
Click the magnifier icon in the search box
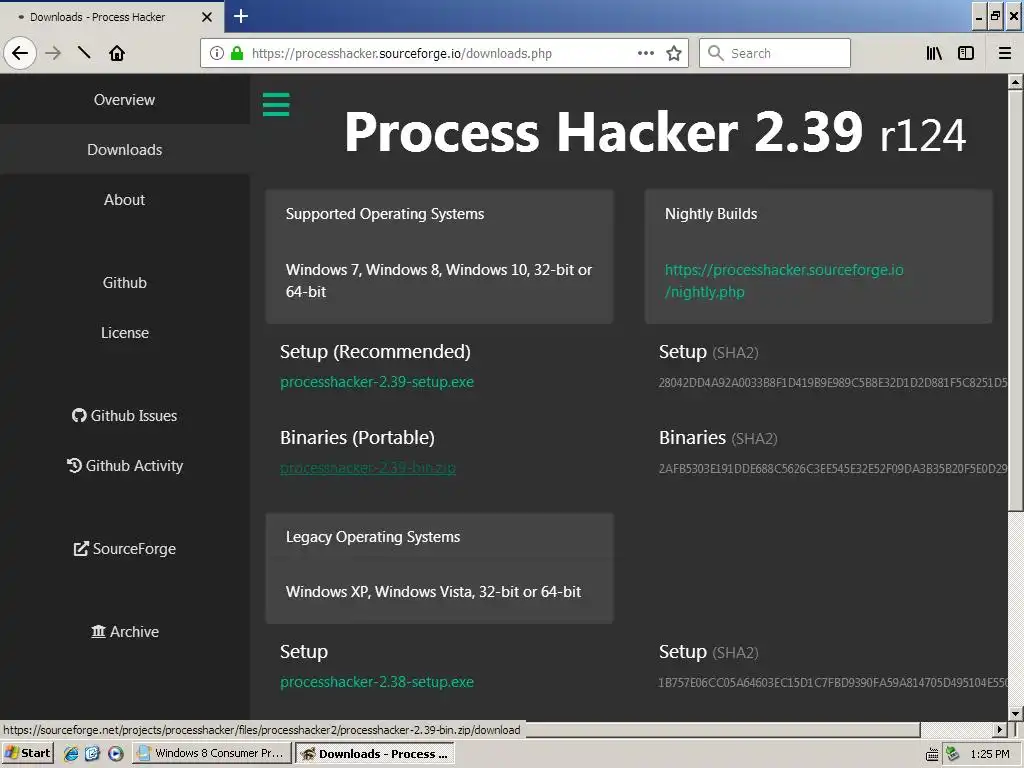pos(716,53)
